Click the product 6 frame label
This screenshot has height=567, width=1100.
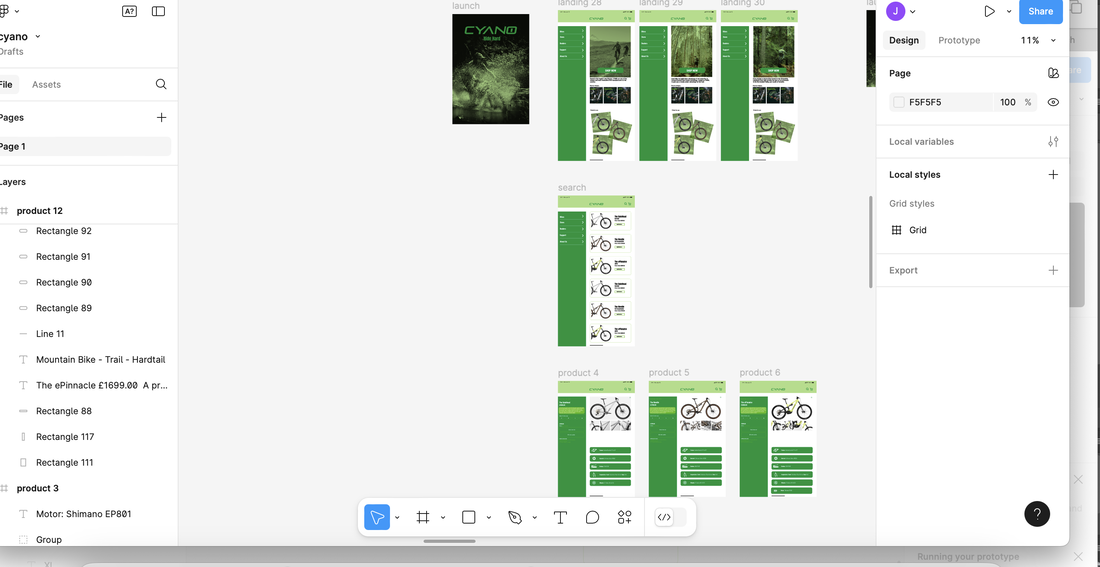pyautogui.click(x=760, y=373)
